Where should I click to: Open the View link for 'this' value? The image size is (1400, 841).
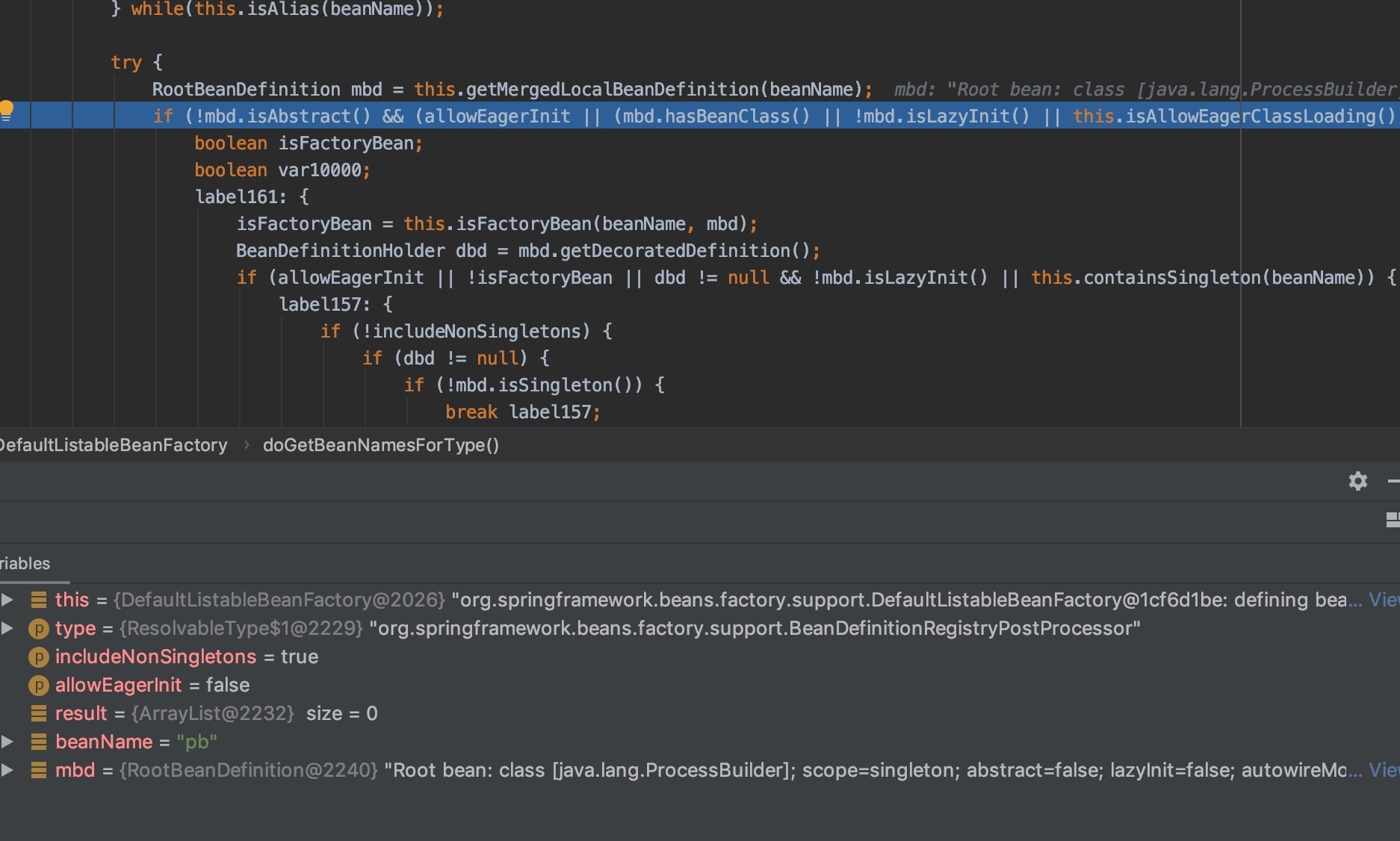[x=1384, y=601]
